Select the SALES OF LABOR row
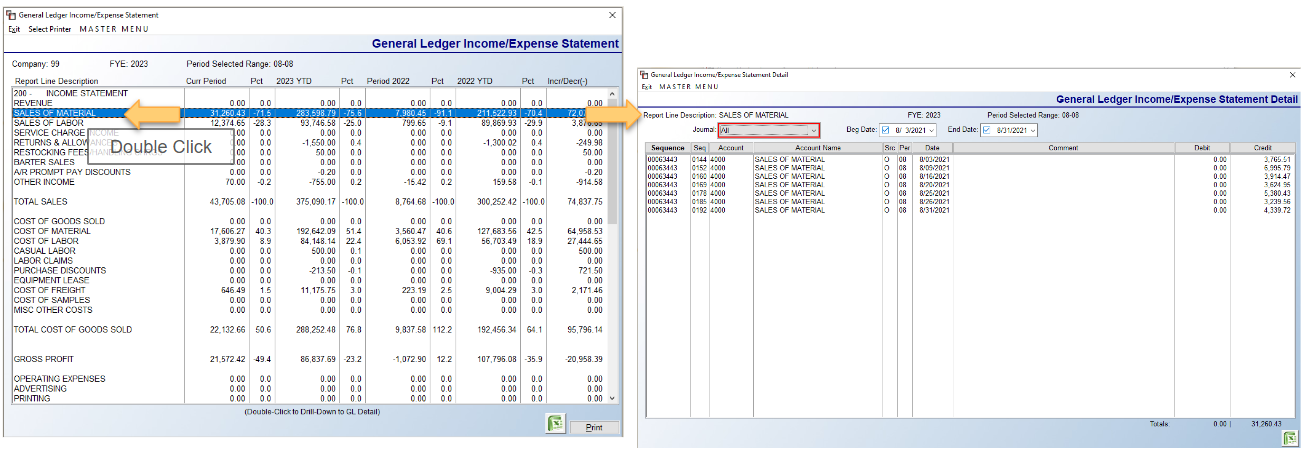 tap(310, 123)
